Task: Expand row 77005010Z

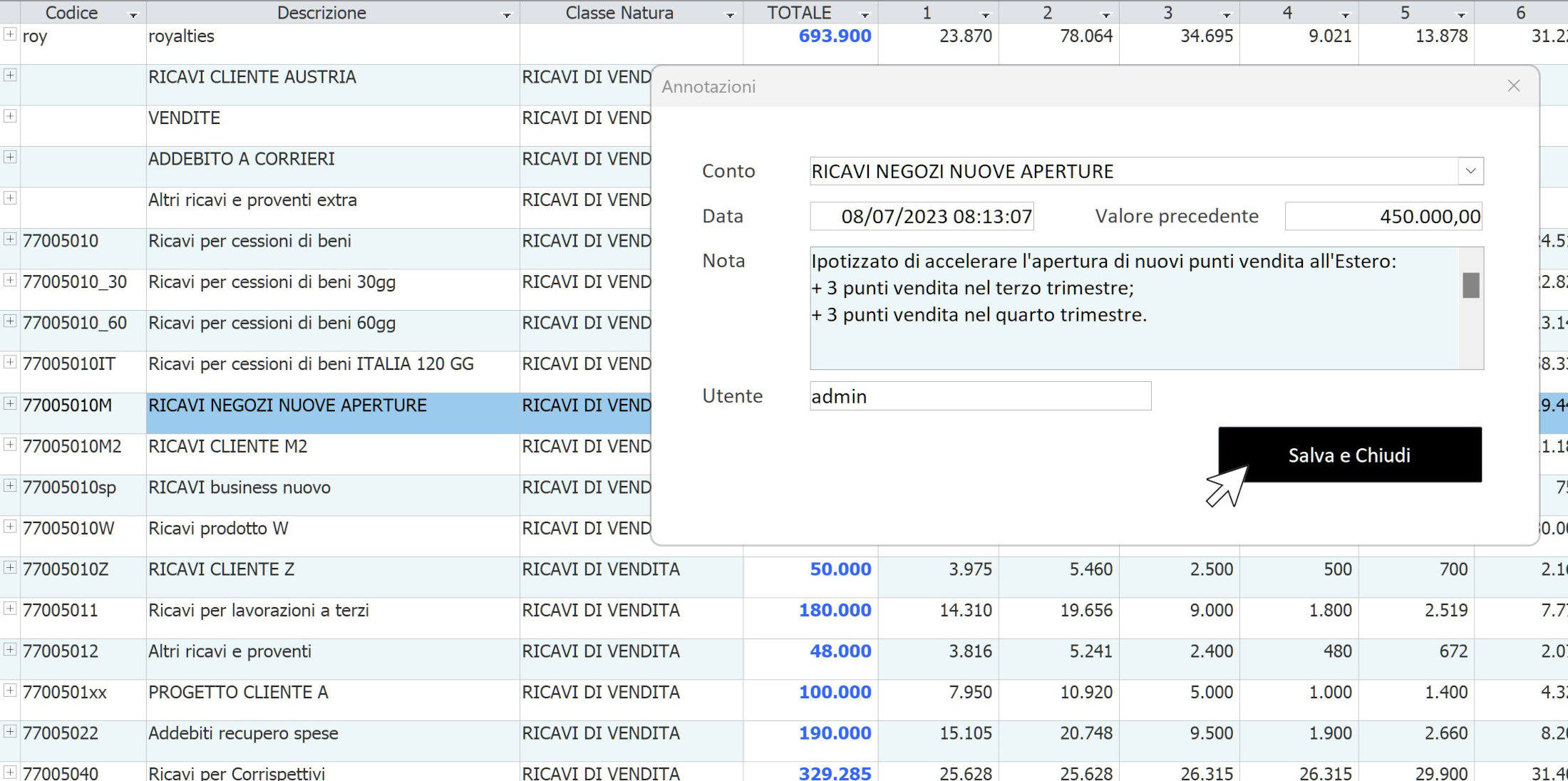Action: coord(10,567)
